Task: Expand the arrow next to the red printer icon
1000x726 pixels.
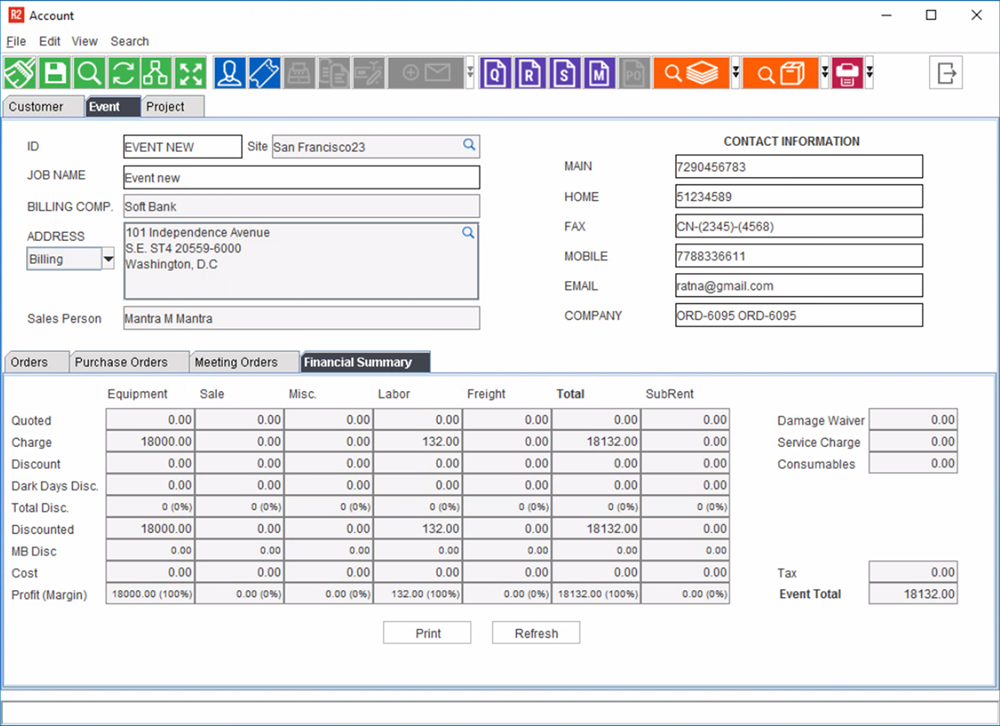Action: 869,73
